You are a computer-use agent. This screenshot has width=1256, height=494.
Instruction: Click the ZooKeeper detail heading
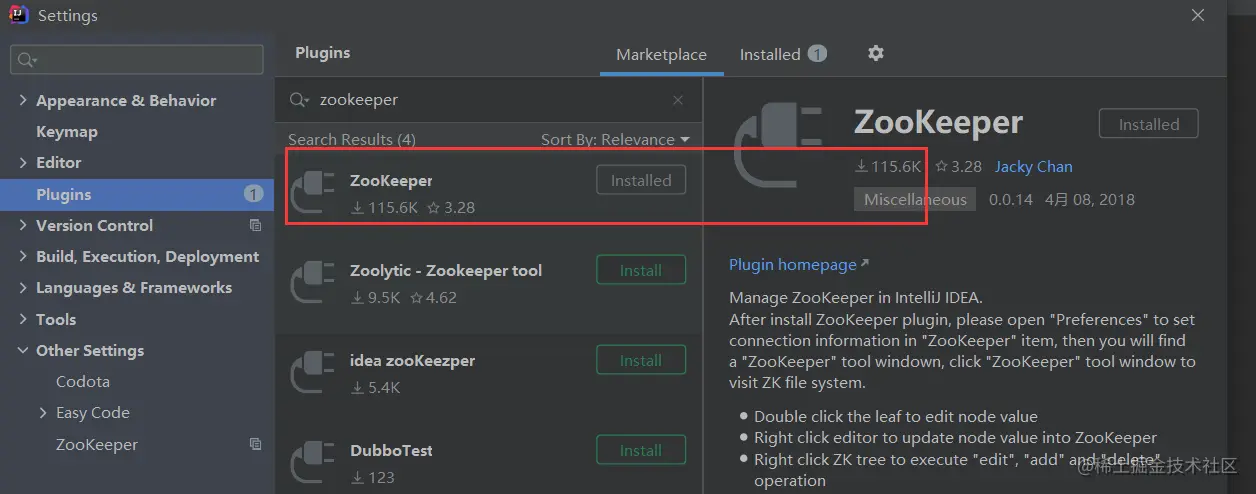(x=938, y=122)
